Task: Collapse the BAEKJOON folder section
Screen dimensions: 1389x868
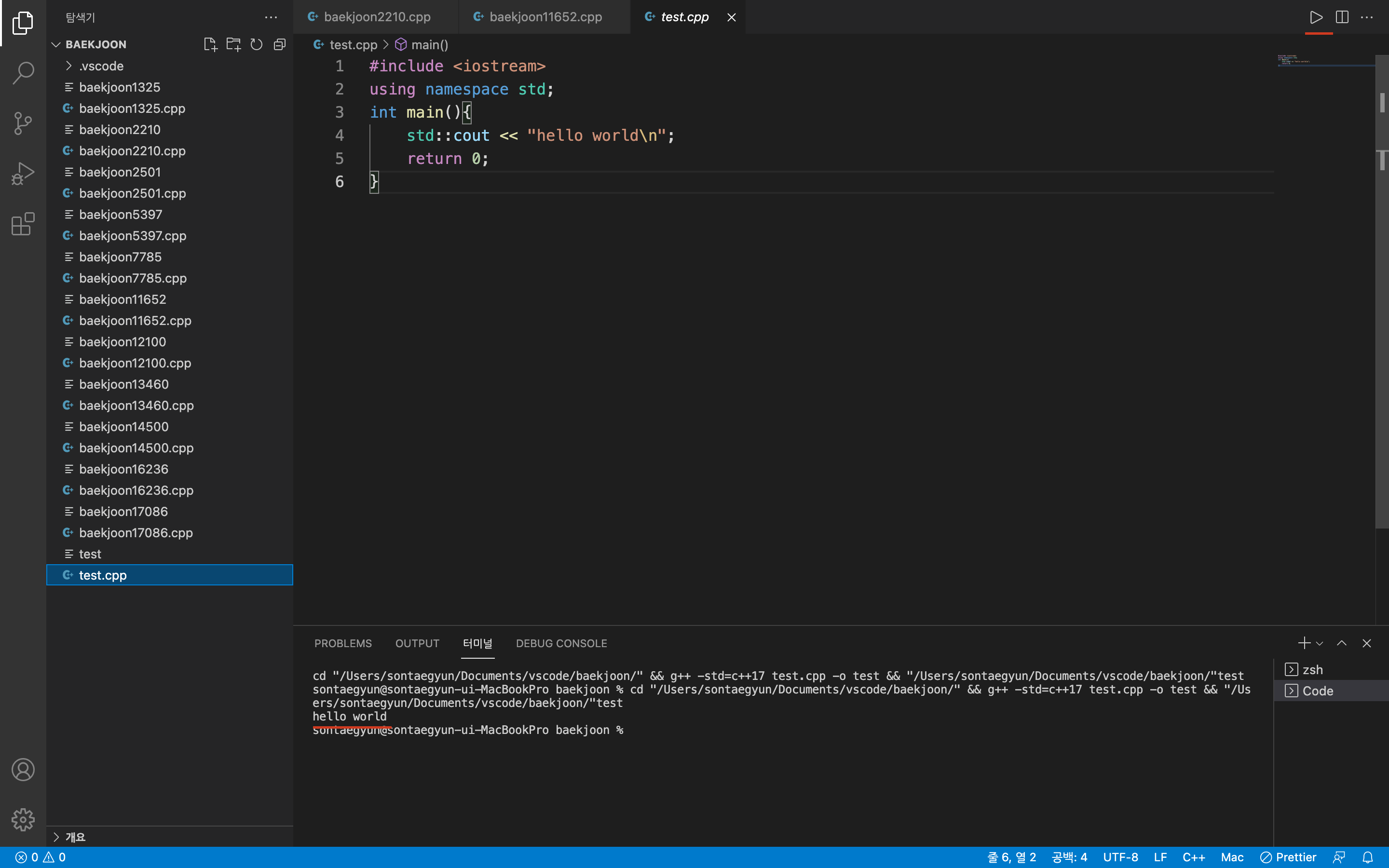Action: tap(56, 44)
